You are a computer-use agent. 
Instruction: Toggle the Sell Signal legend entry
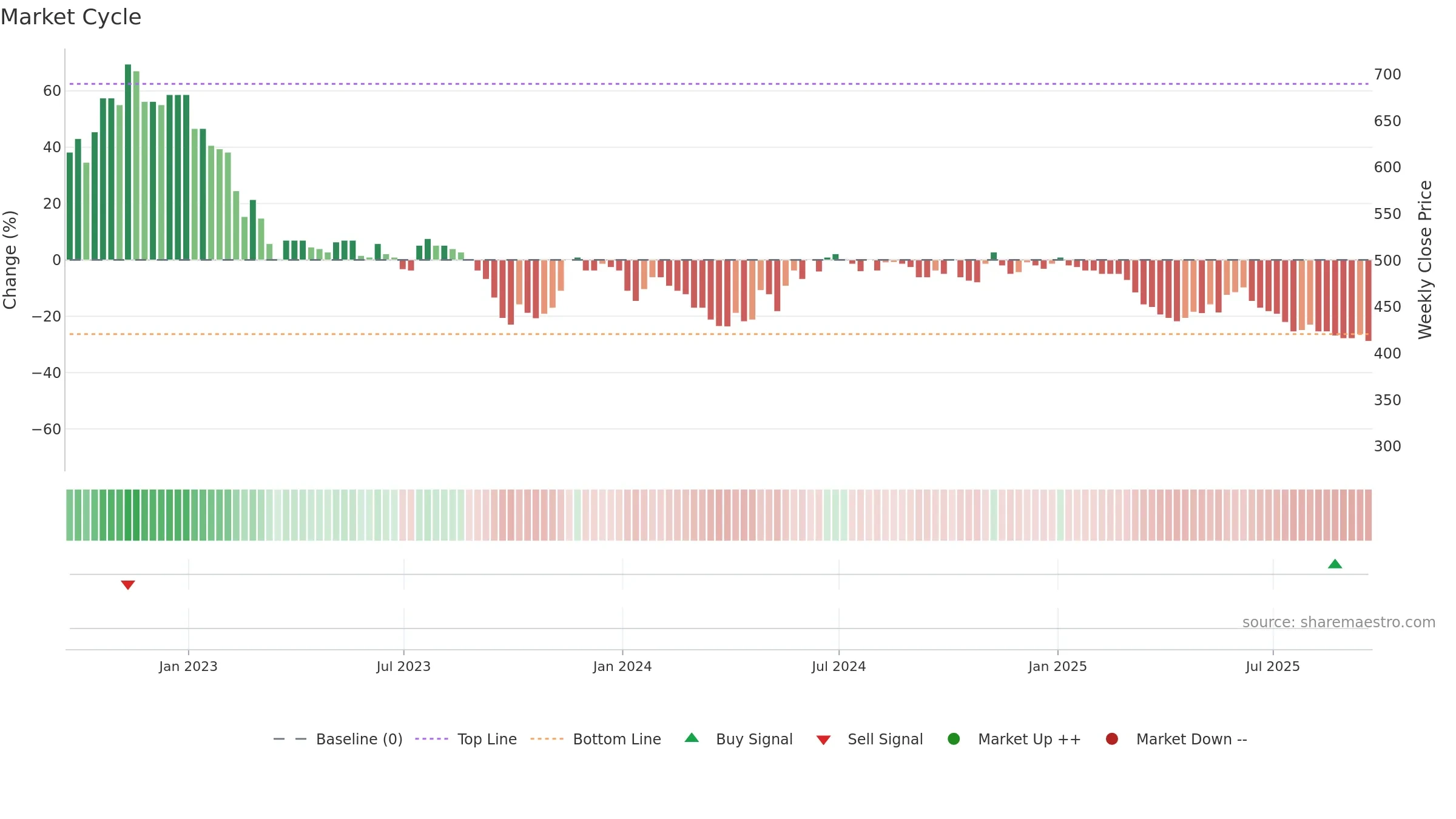[869, 739]
